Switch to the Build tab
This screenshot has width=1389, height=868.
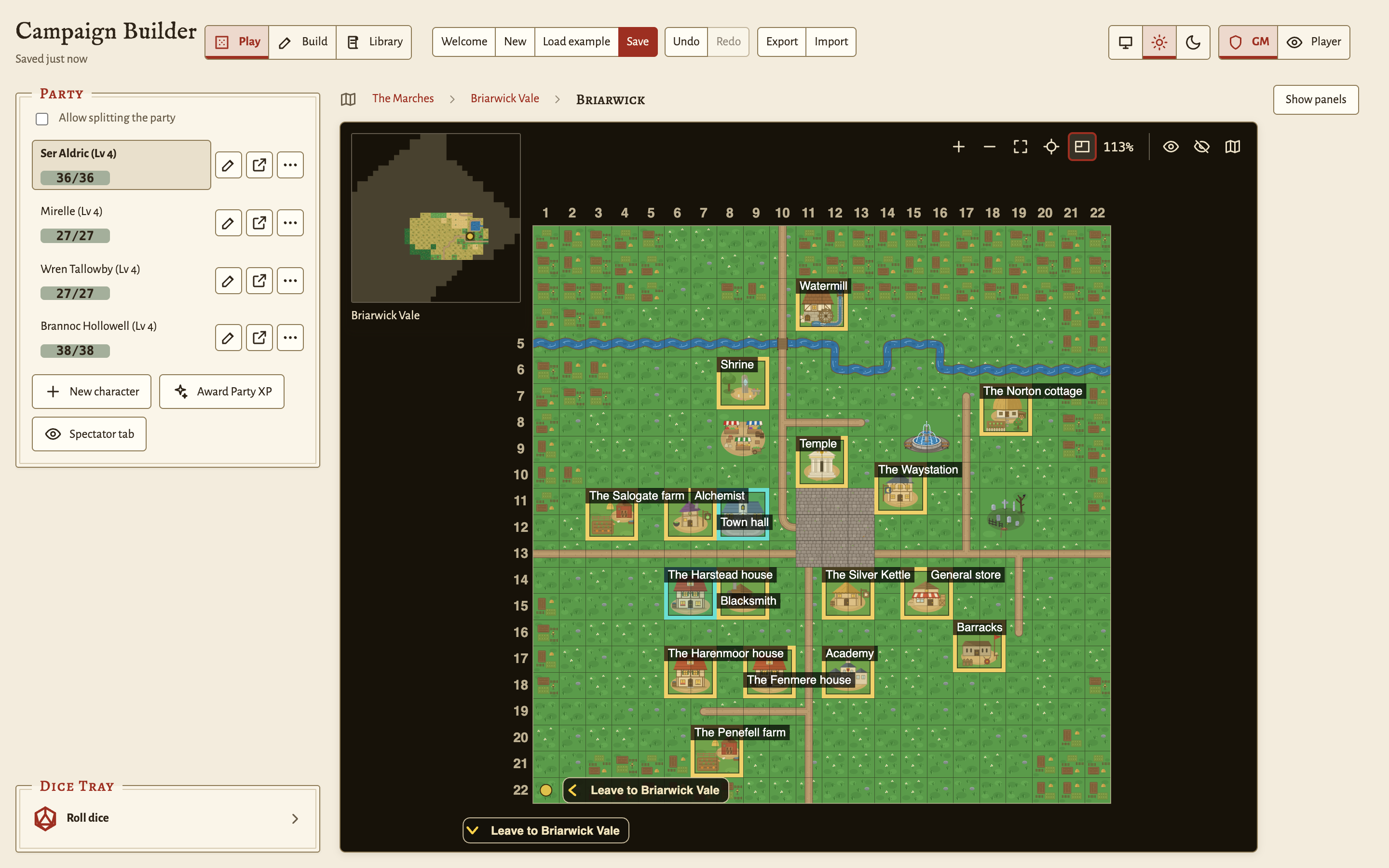click(302, 42)
